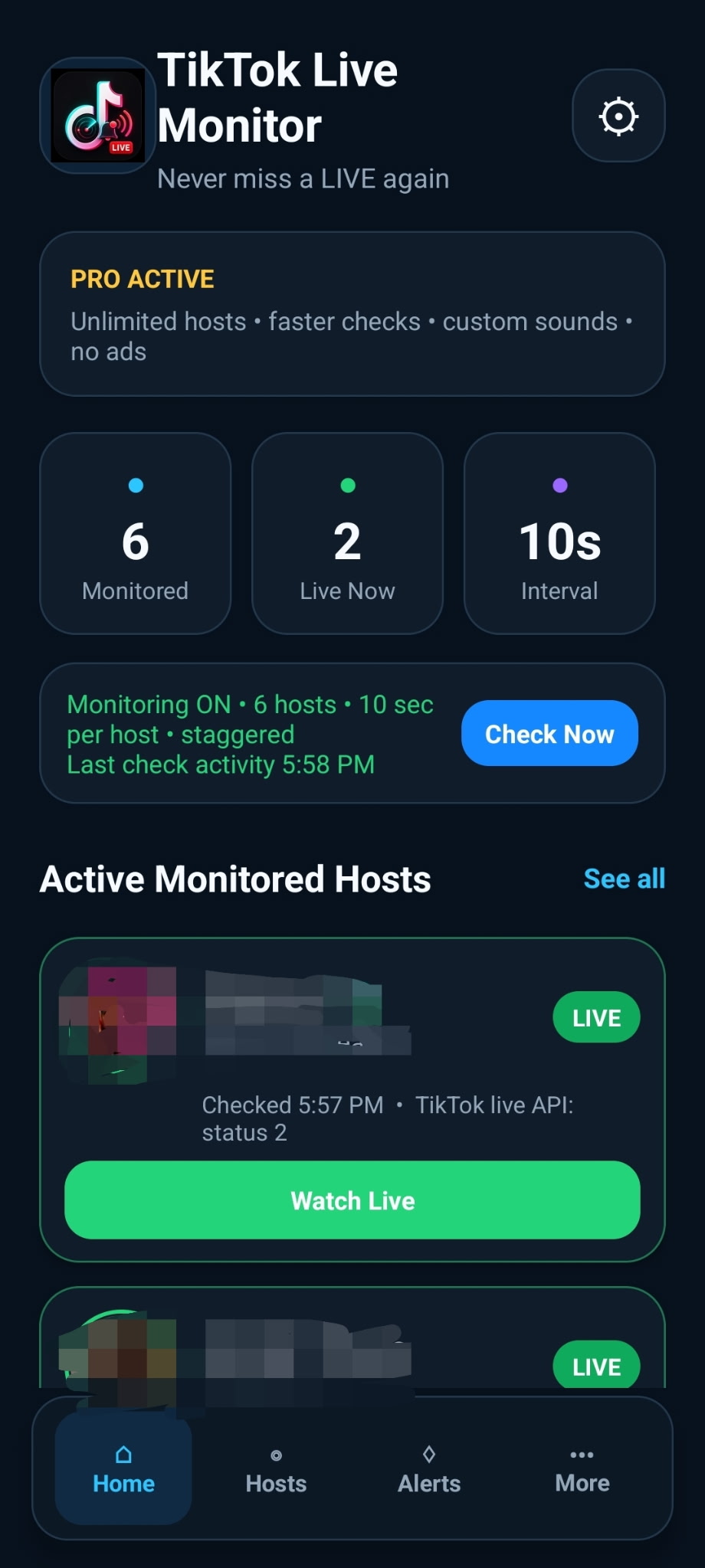705x1568 pixels.
Task: Tap 'Never miss a LIVE again' subtitle
Action: (x=303, y=178)
